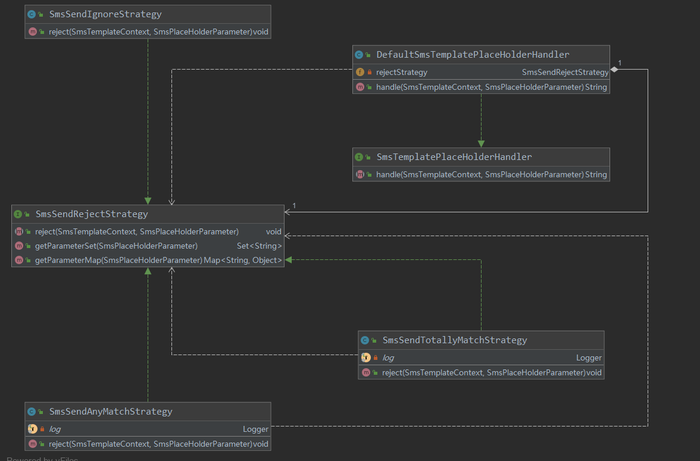Click the method icon beside getParameterSet
The image size is (700, 461).
pyautogui.click(x=19, y=246)
